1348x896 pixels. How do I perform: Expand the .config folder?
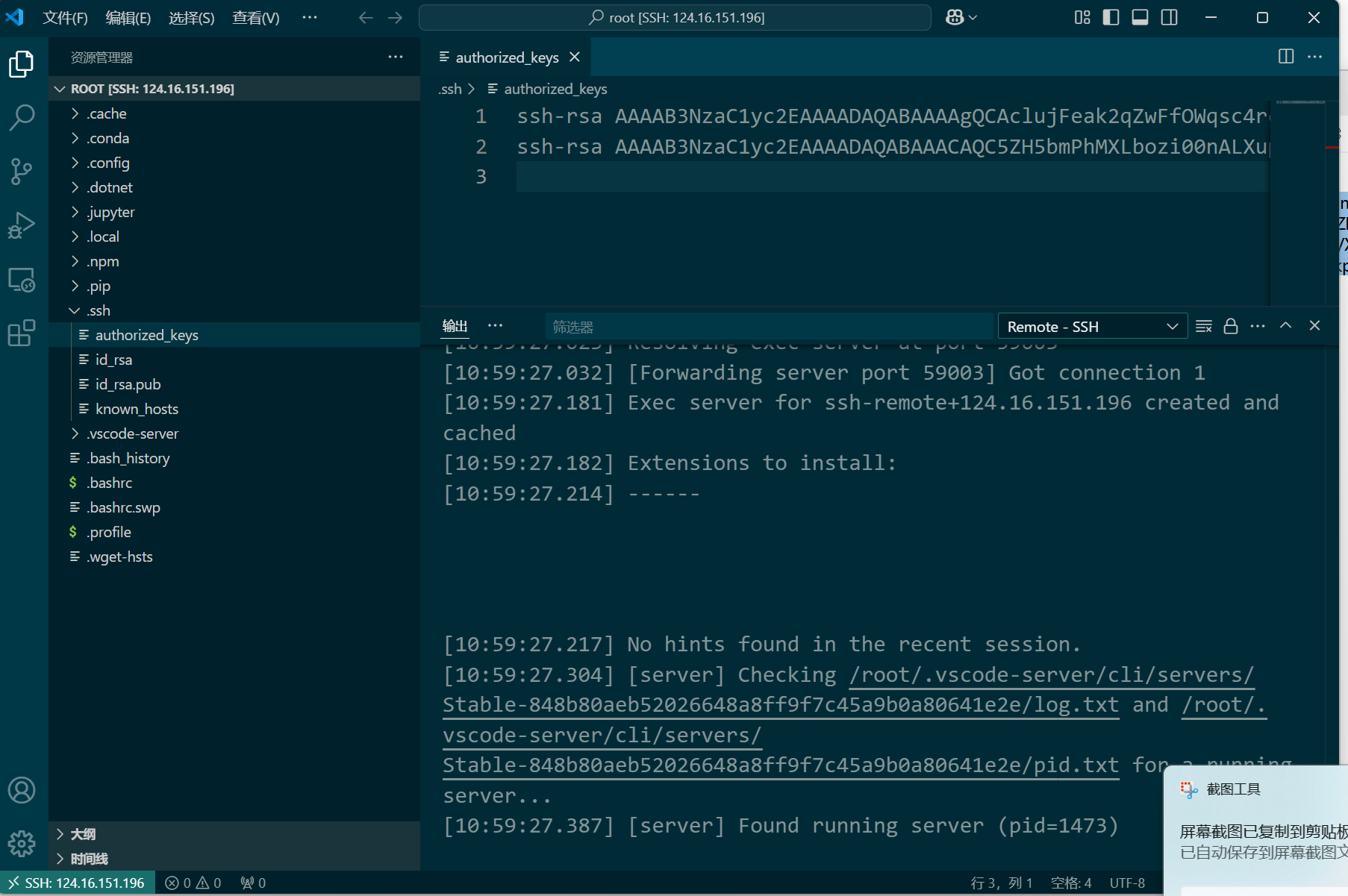234,163
